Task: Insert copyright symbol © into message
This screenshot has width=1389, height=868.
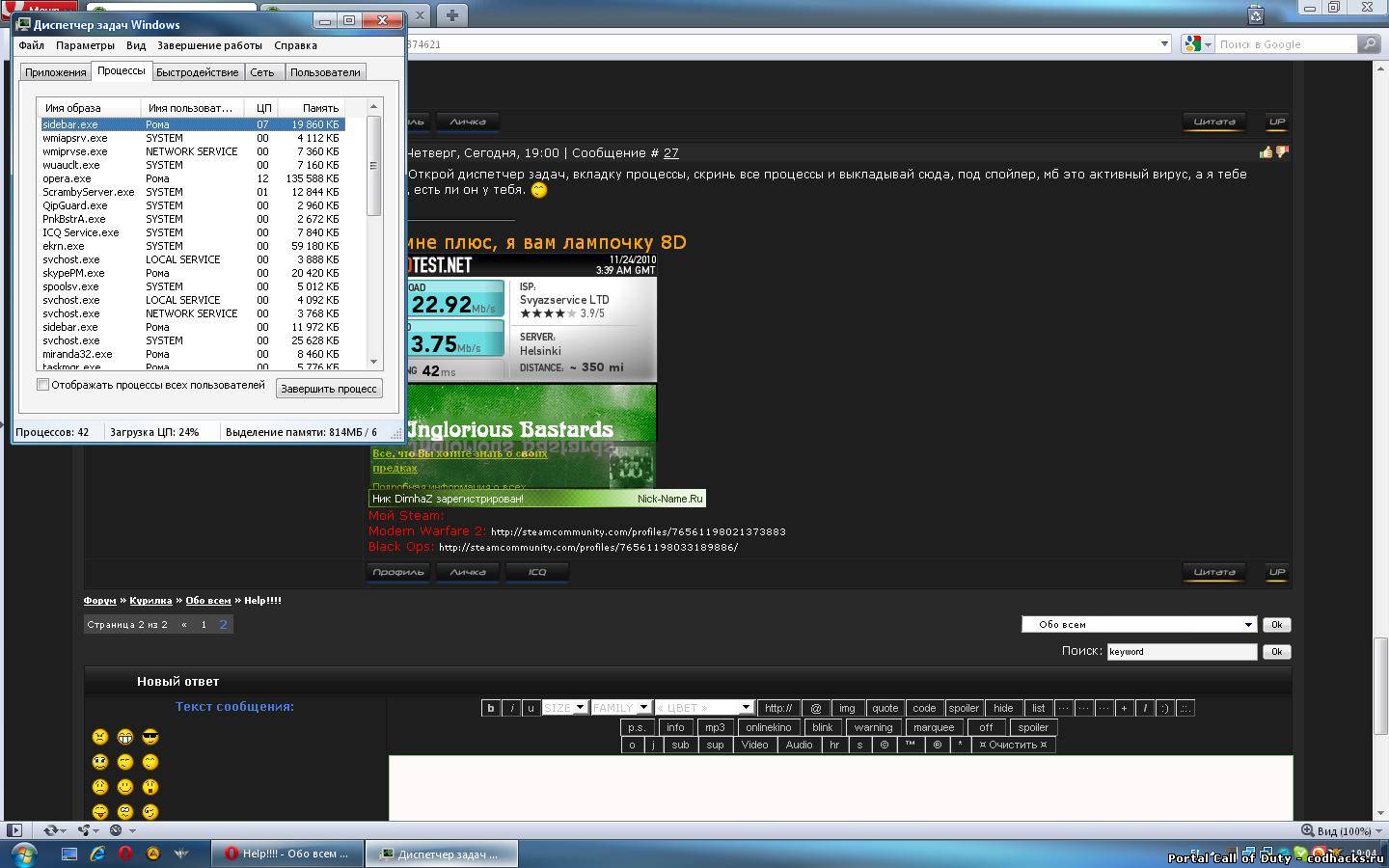Action: coord(885,745)
